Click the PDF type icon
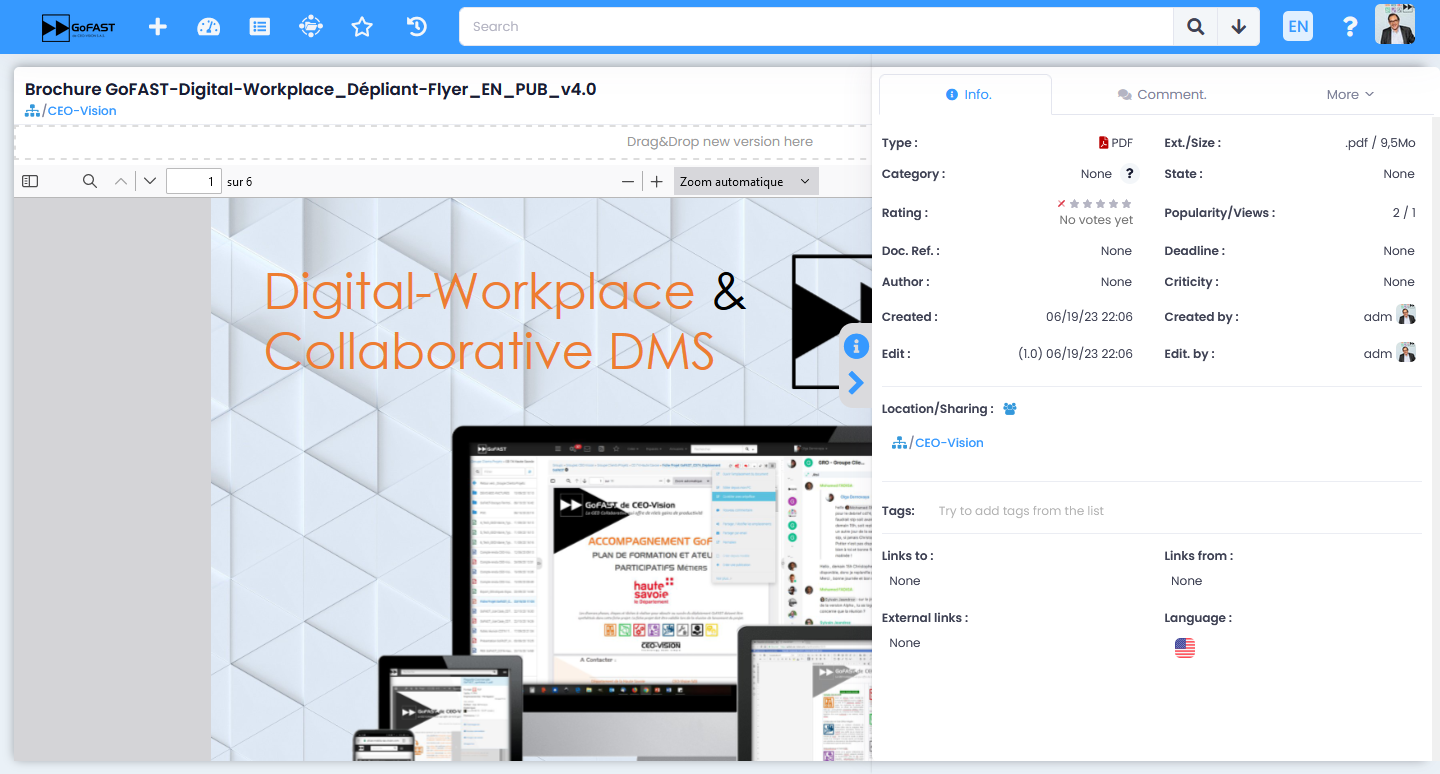 coord(1104,143)
